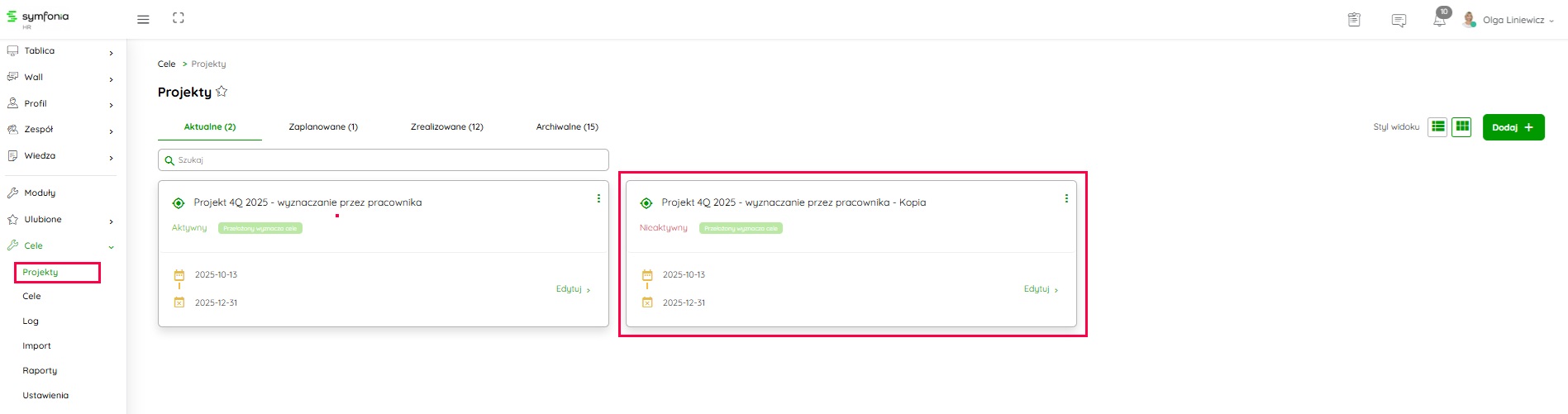Open three-dot menu on Kopia project card
1568x414 pixels.
pos(1066,198)
